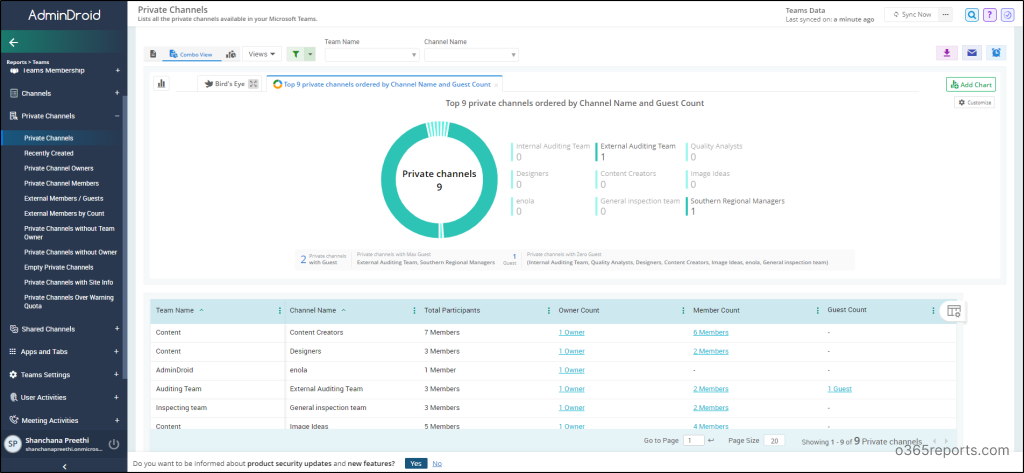The width and height of the screenshot is (1024, 473).
Task: Expand User Activities sidebar section
Action: click(117, 398)
